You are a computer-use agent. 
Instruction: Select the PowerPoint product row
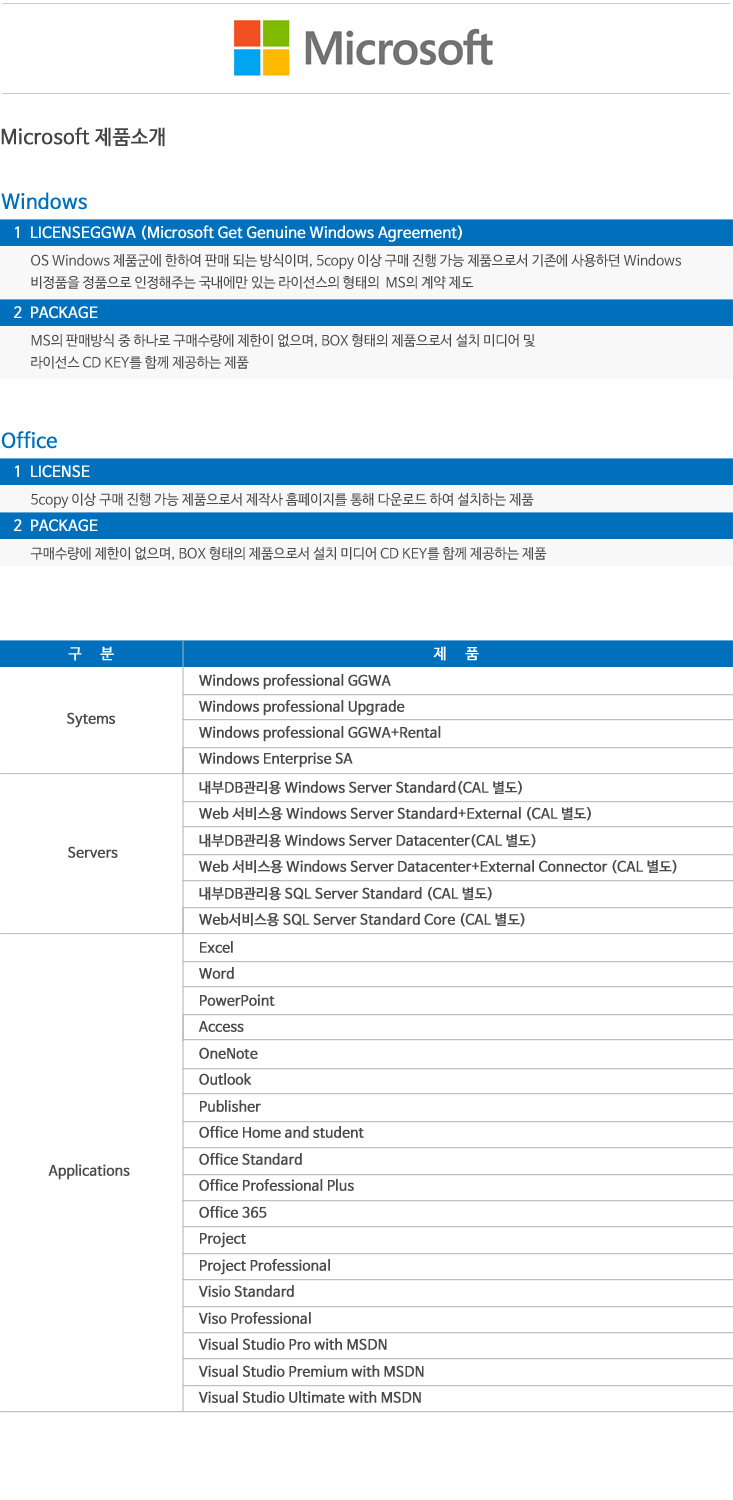(236, 1001)
